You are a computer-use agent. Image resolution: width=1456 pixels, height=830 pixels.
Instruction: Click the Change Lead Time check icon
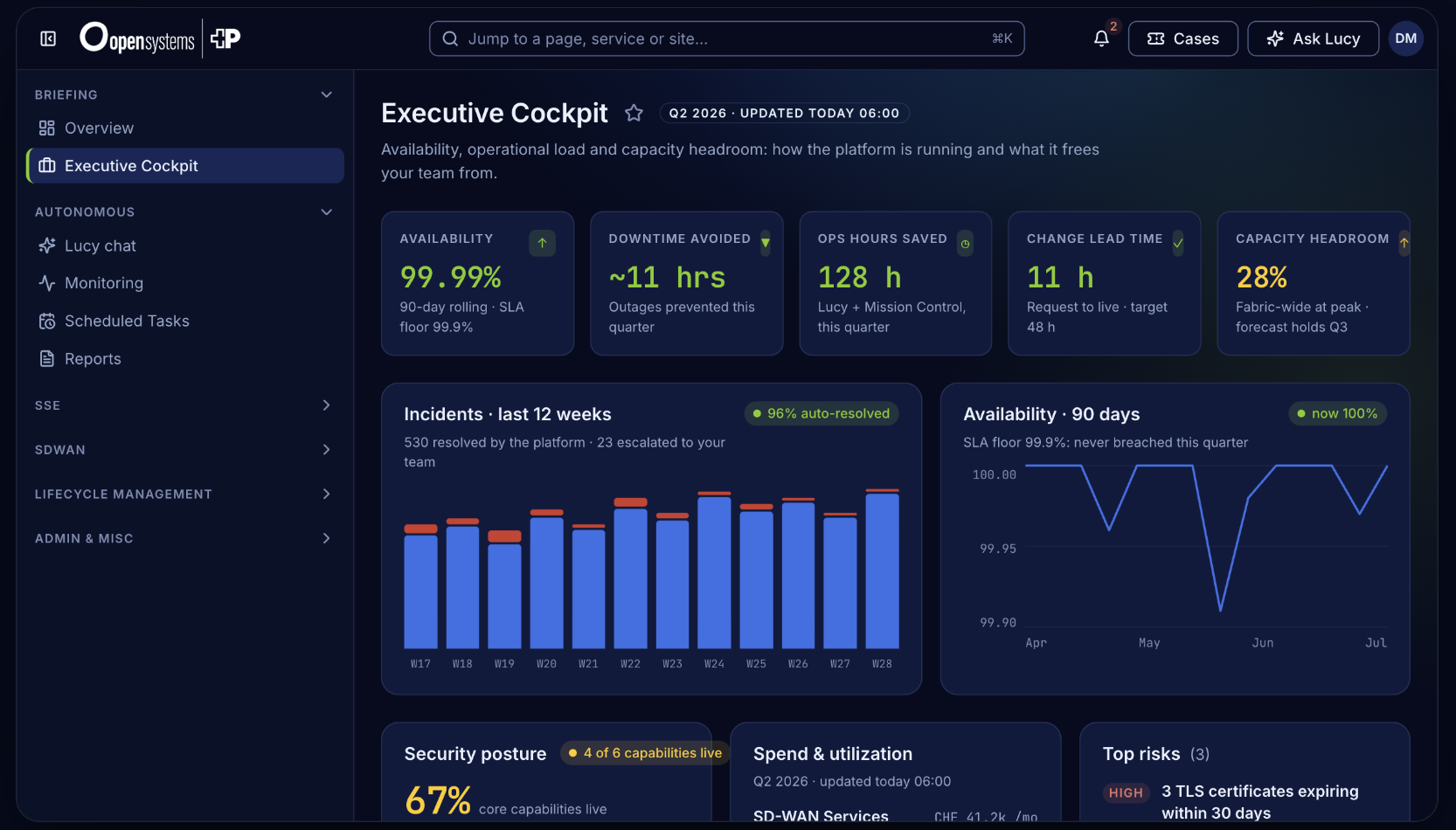[1178, 243]
